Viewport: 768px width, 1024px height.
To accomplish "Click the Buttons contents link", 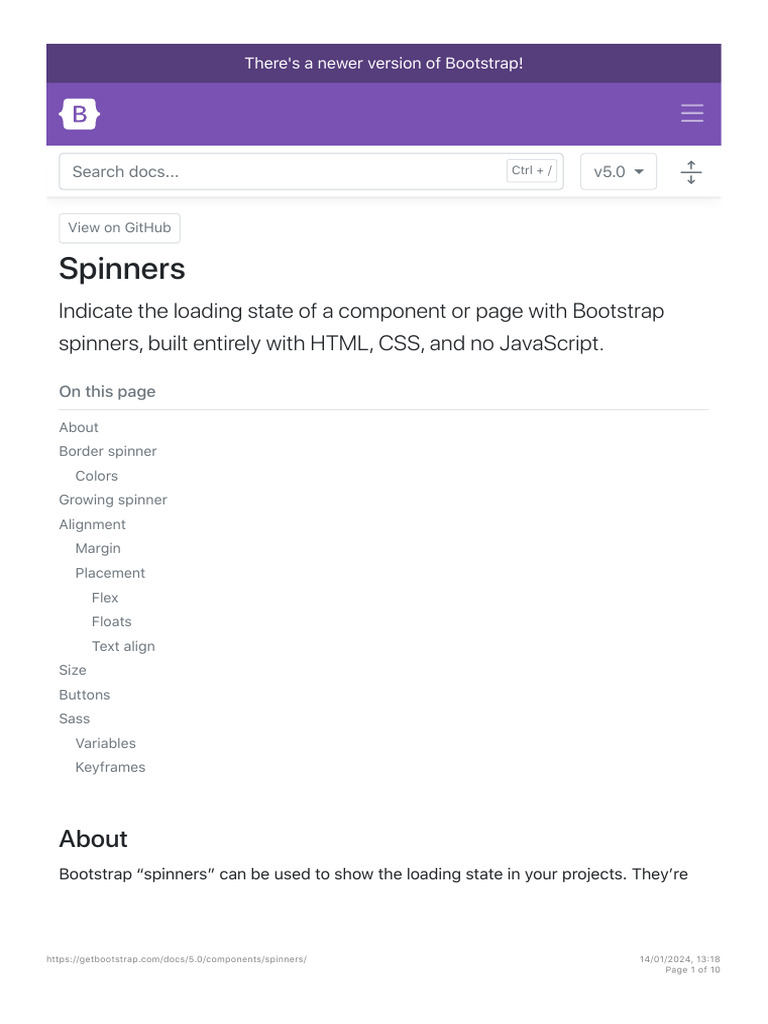I will [x=84, y=694].
